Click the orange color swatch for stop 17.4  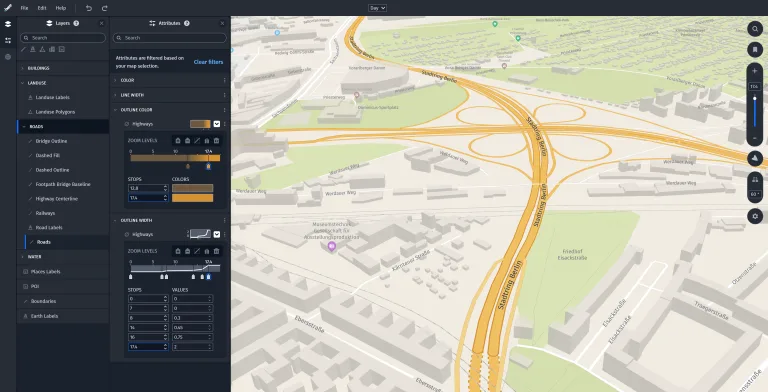[192, 198]
